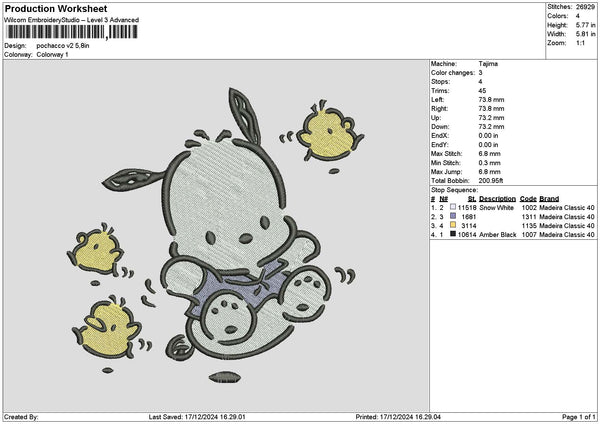Click the Width value "5.81 in"
The height and width of the screenshot is (424, 600).
pos(585,34)
